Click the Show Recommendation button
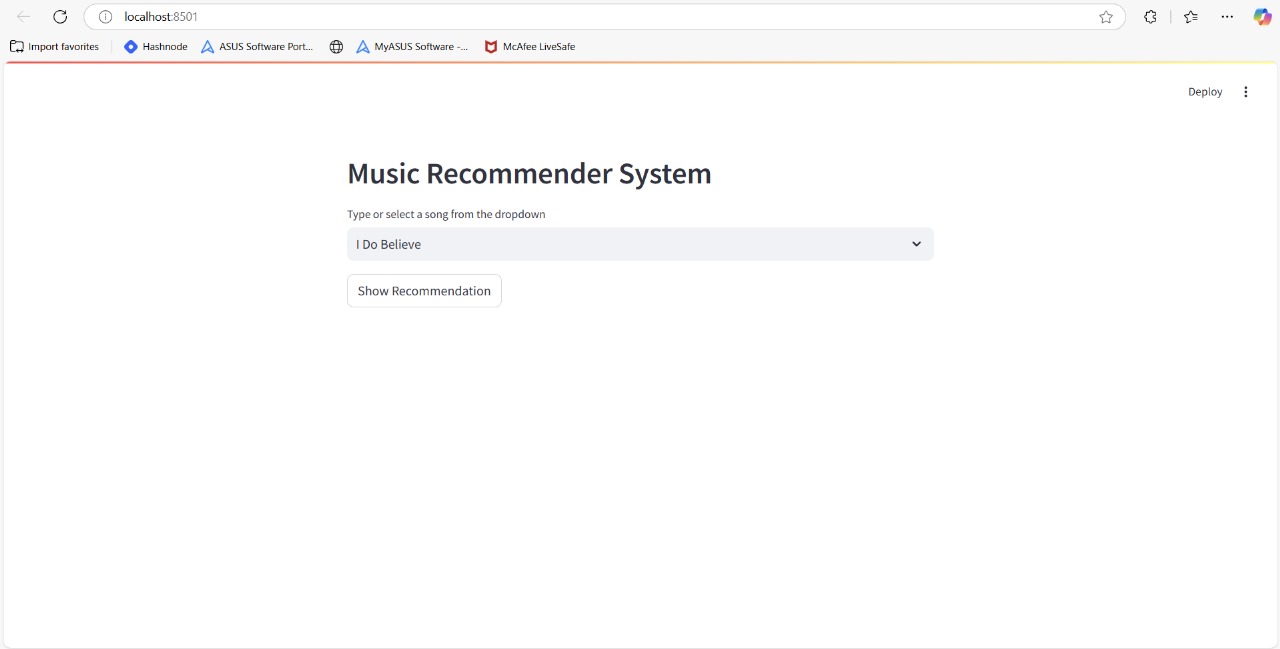Image resolution: width=1280 pixels, height=649 pixels. click(x=424, y=291)
